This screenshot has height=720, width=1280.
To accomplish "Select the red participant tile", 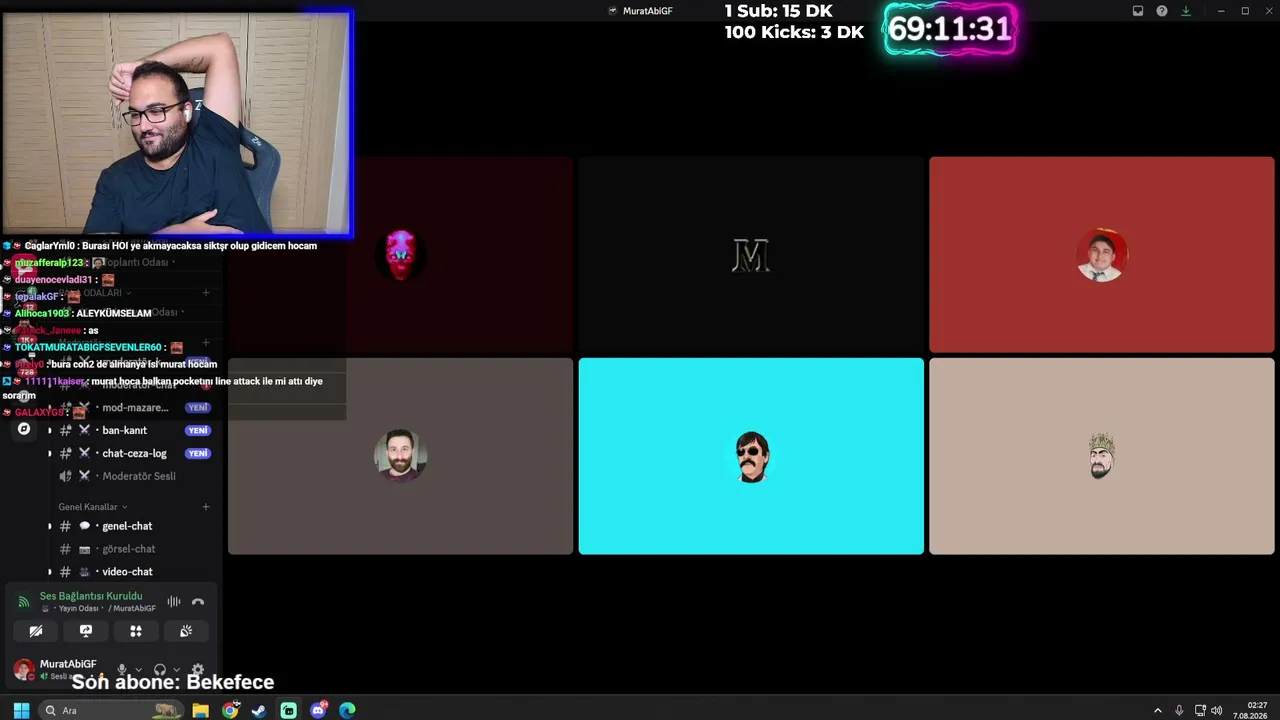I will pyautogui.click(x=1102, y=254).
